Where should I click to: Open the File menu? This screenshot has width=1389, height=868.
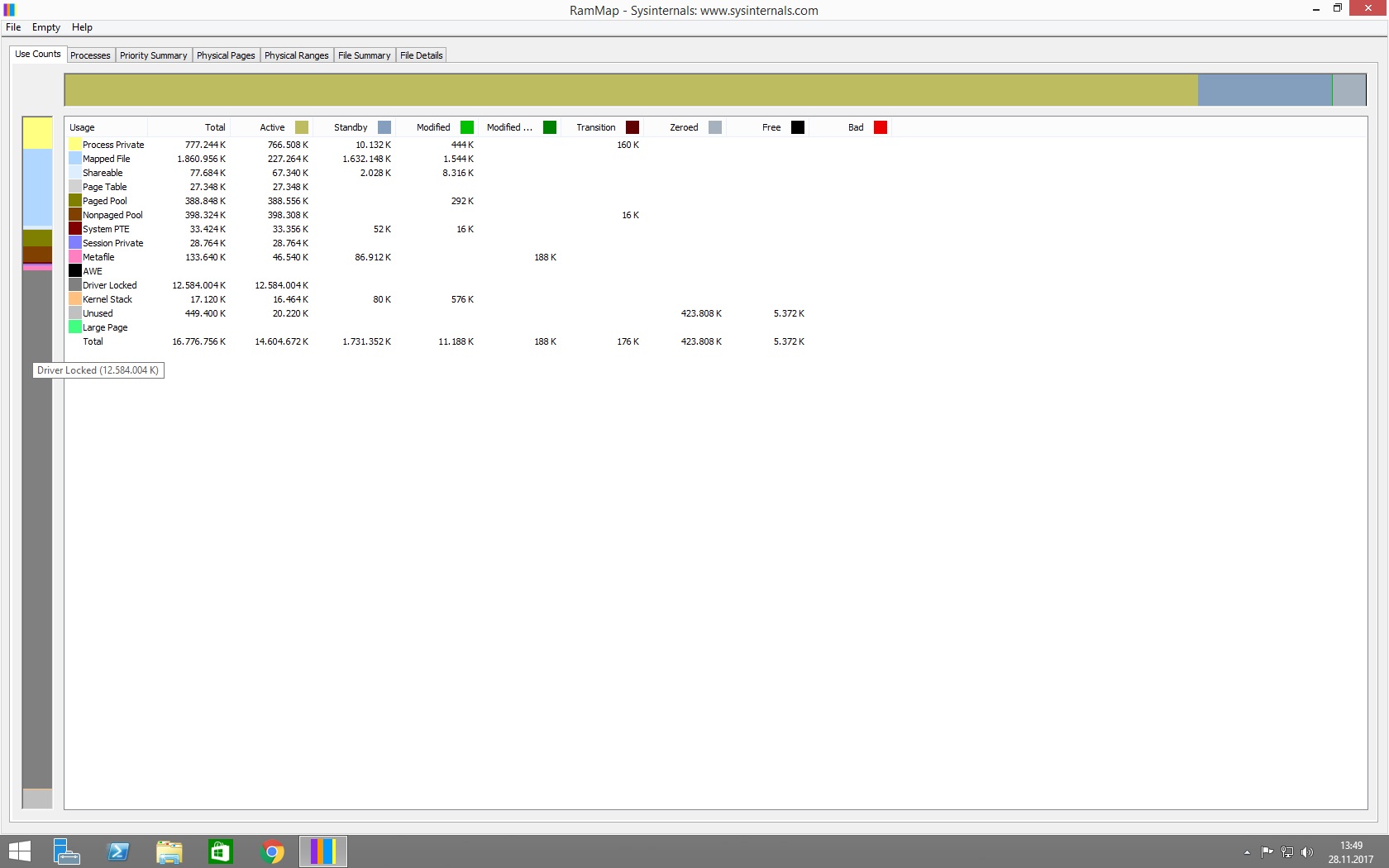[x=13, y=27]
